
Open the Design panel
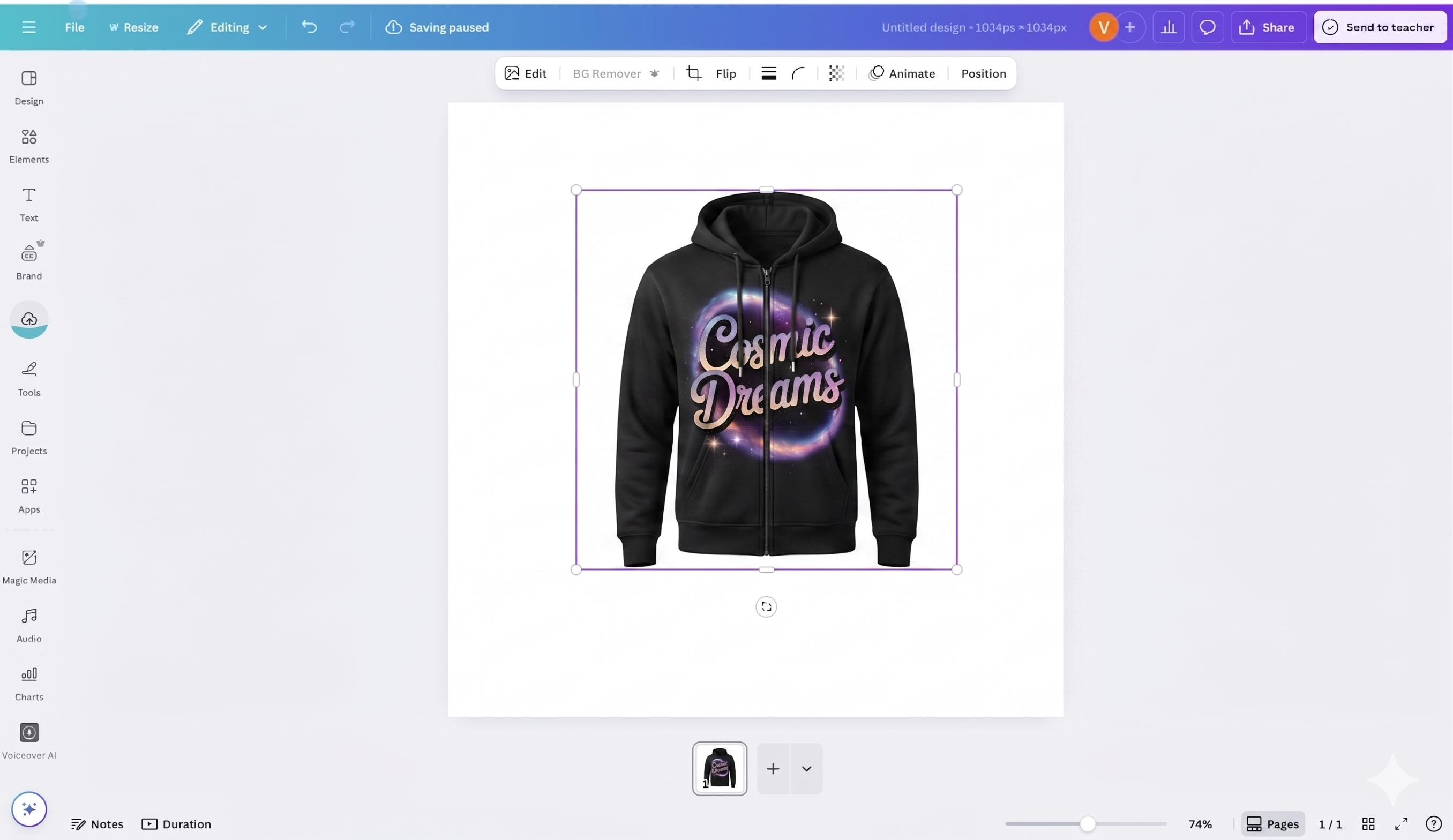pos(29,88)
